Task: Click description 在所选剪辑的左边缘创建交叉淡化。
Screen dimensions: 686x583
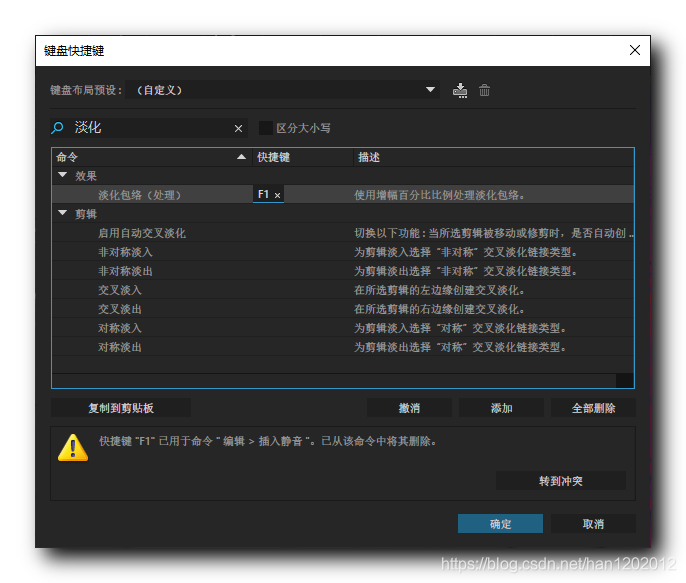Action: tap(439, 290)
